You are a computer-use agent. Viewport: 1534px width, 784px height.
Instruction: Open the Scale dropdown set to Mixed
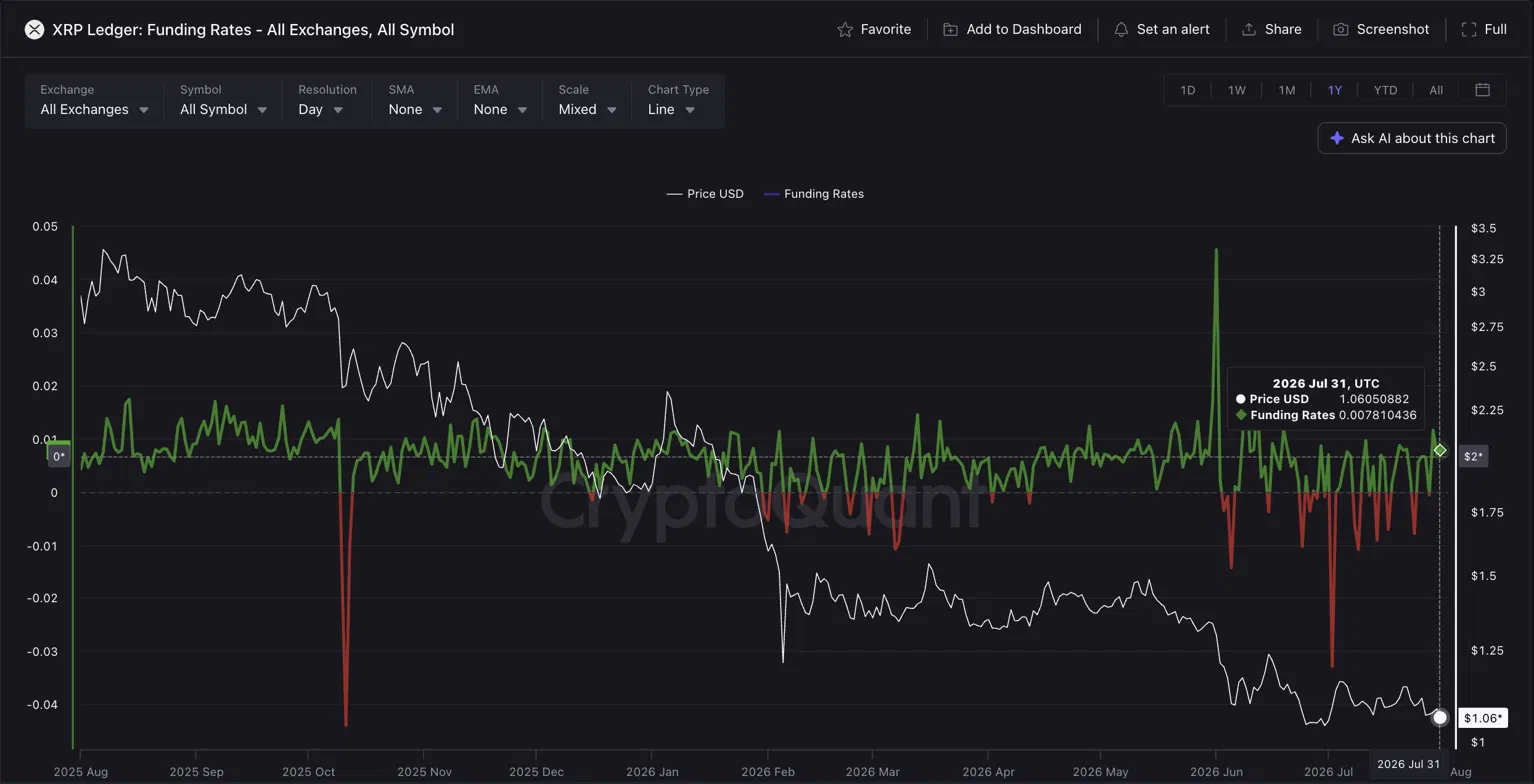coord(587,101)
